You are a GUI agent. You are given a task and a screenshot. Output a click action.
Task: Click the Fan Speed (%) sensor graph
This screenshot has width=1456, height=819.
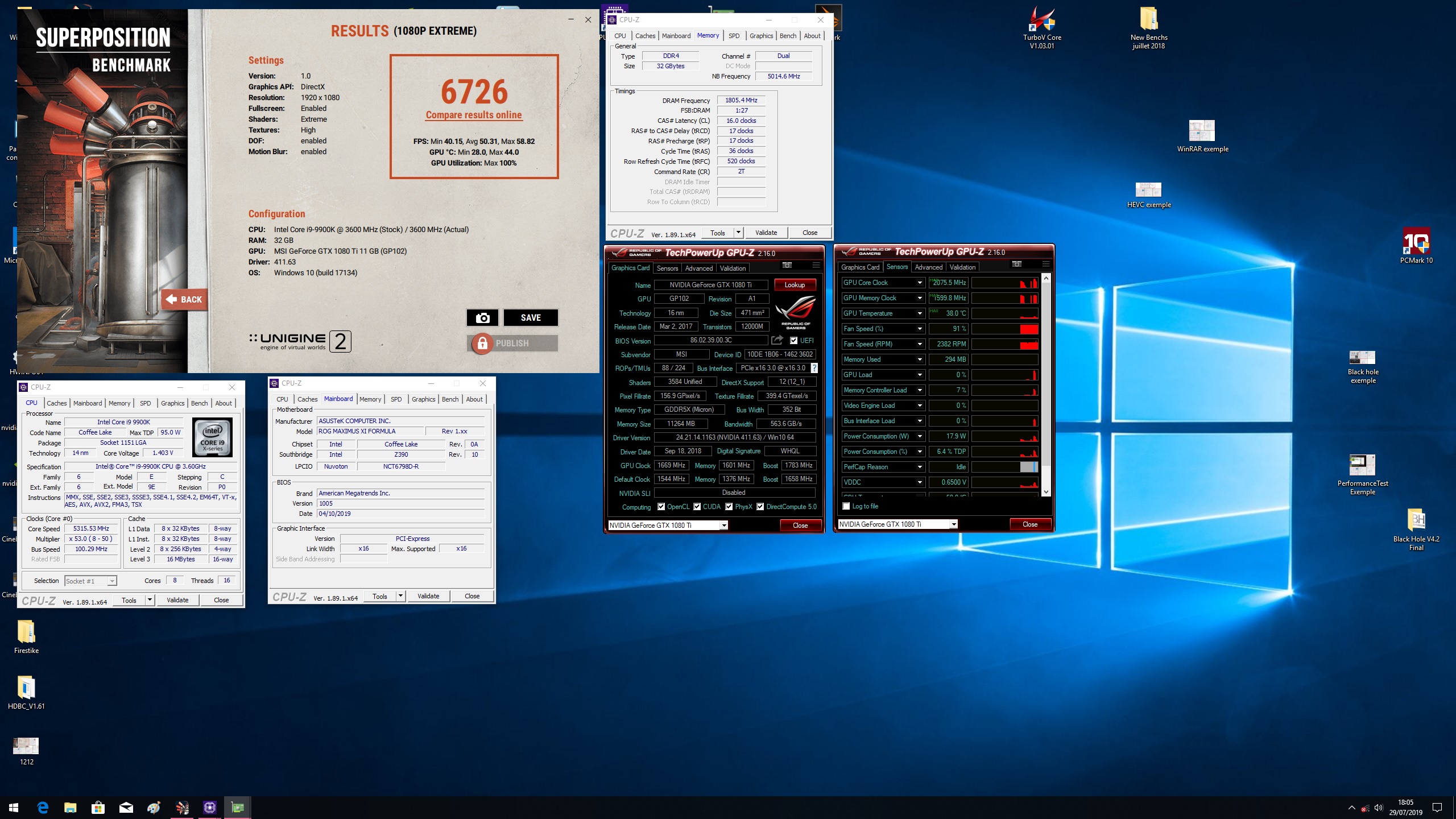[1005, 329]
